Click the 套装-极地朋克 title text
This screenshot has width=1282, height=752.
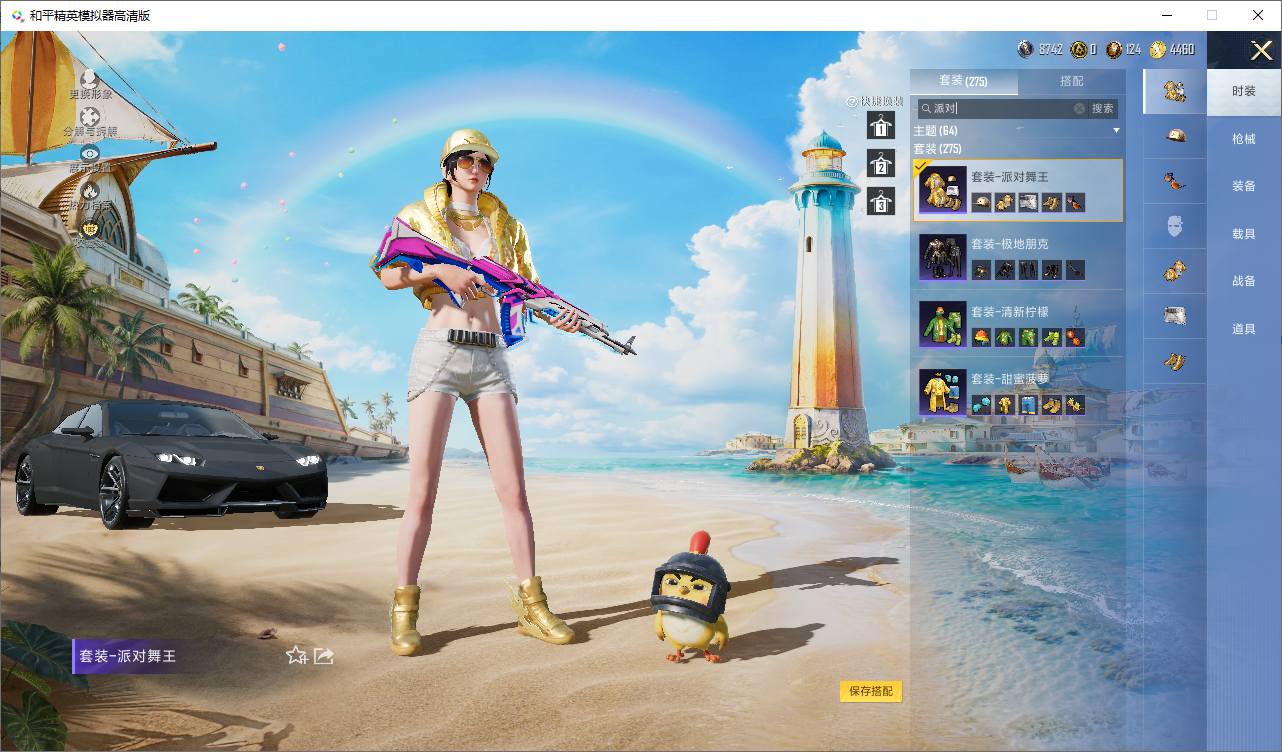point(1009,244)
